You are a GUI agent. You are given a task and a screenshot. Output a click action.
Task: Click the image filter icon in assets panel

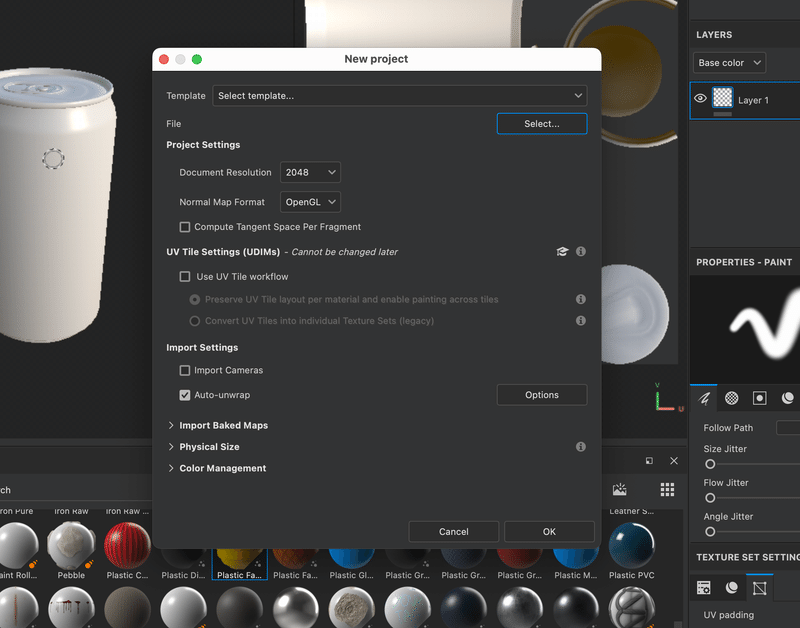[620, 490]
